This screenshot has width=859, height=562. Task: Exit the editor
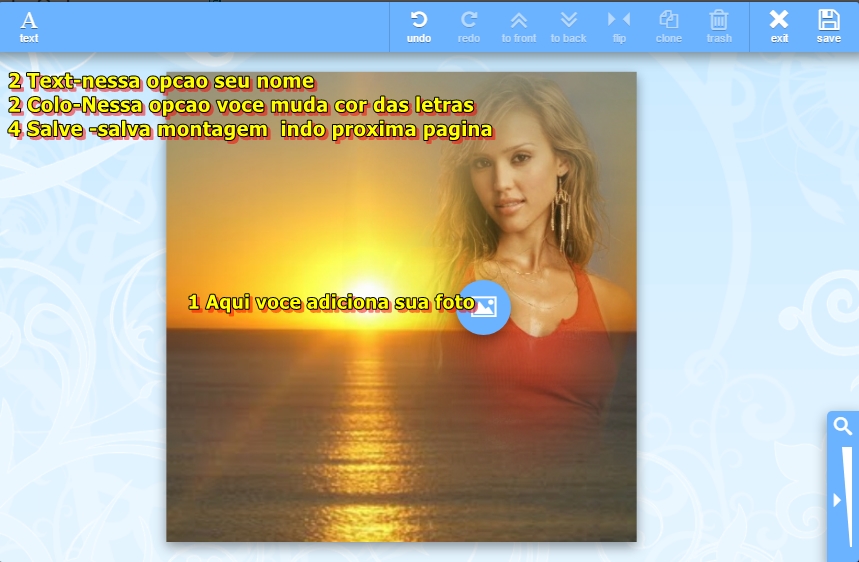coord(779,26)
